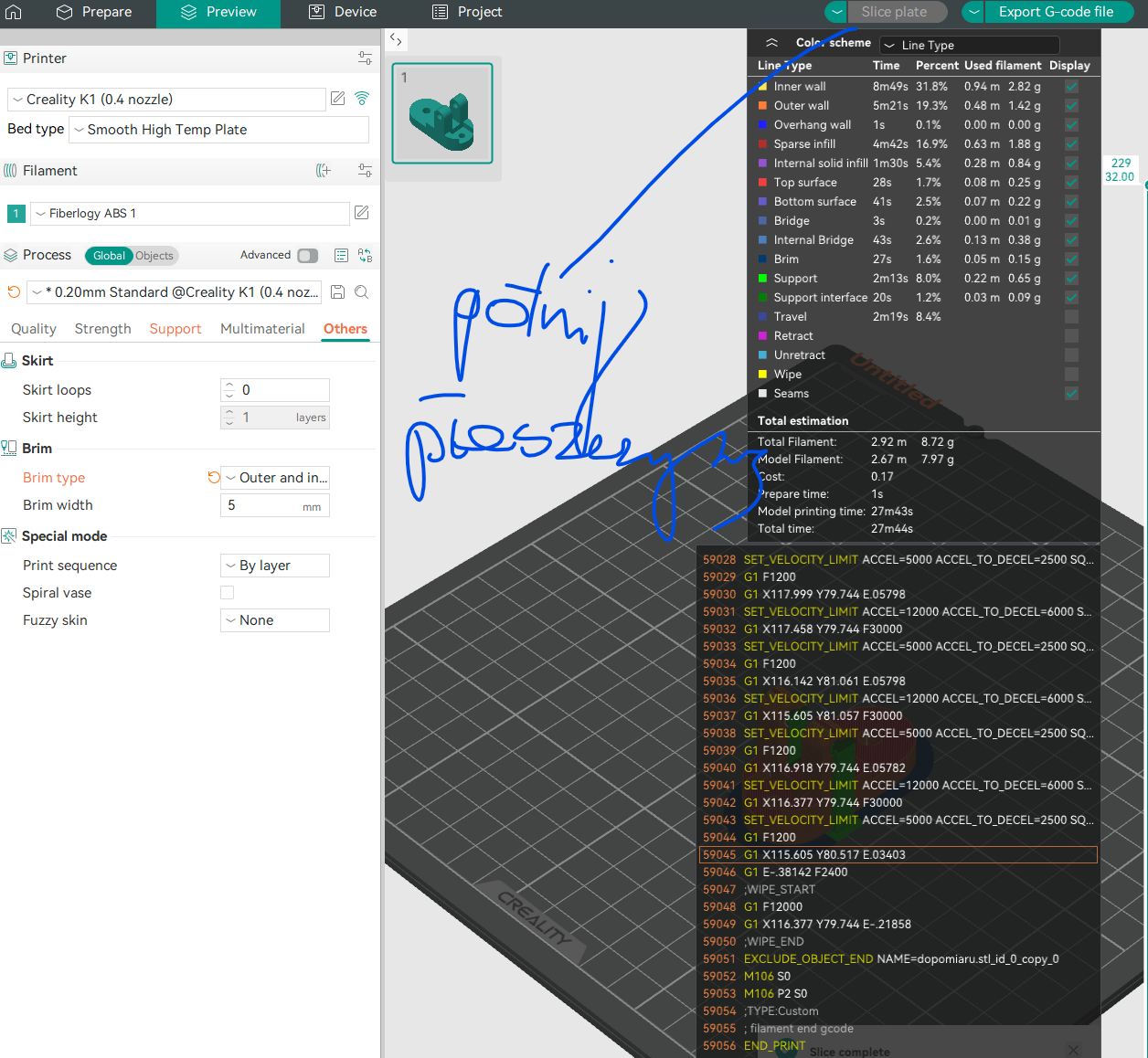This screenshot has height=1058, width=1148.
Task: Show Travel lines via its Display checkbox
Action: pos(1071,317)
